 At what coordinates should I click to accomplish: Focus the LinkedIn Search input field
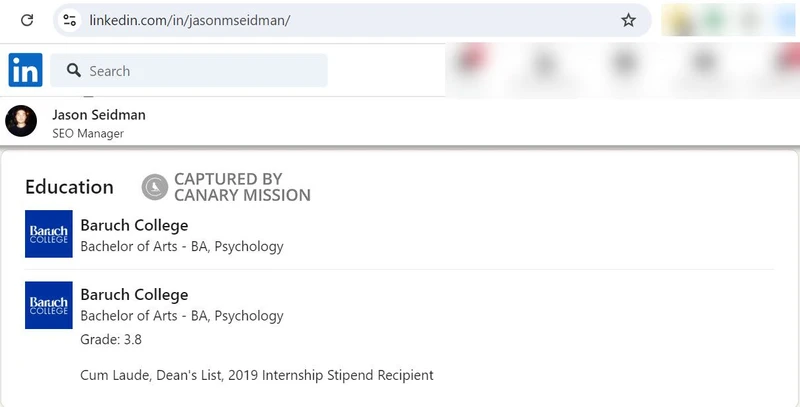tap(200, 71)
